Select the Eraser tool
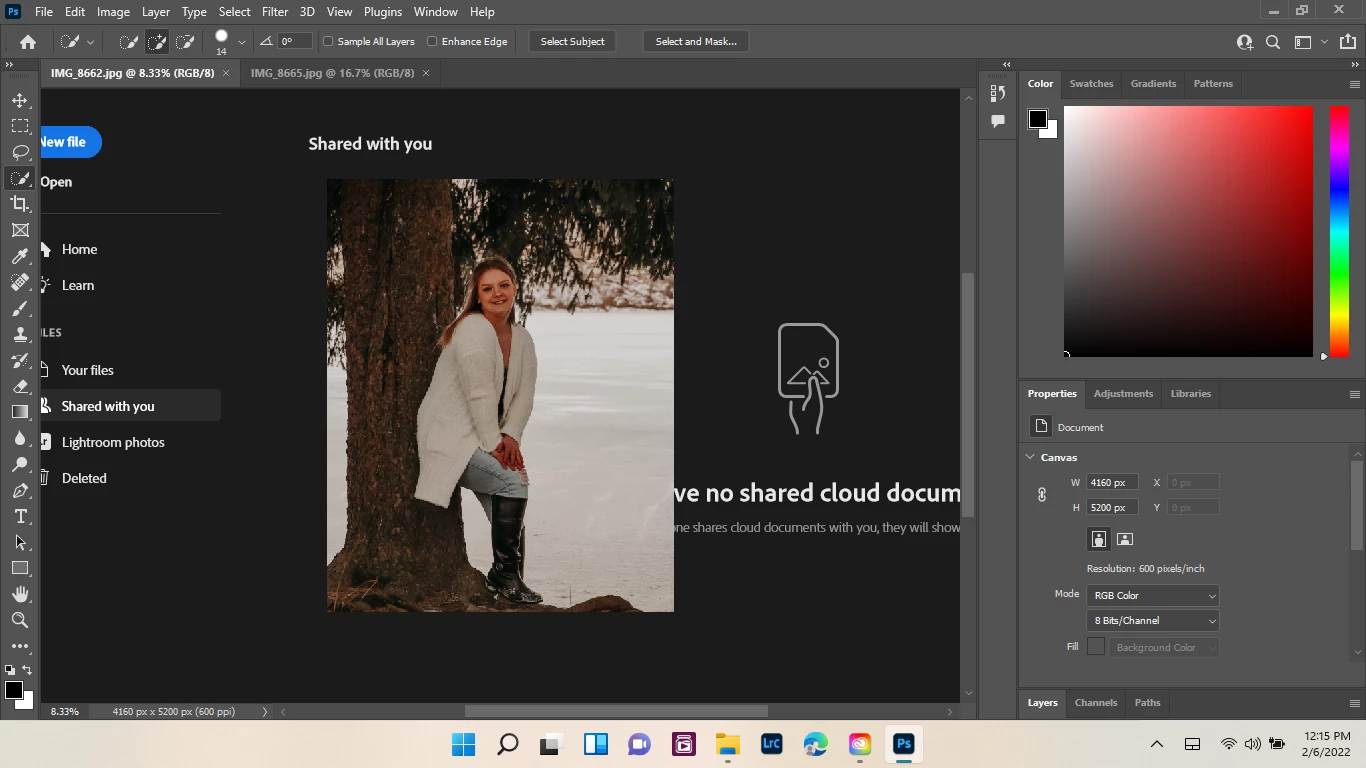 click(20, 386)
